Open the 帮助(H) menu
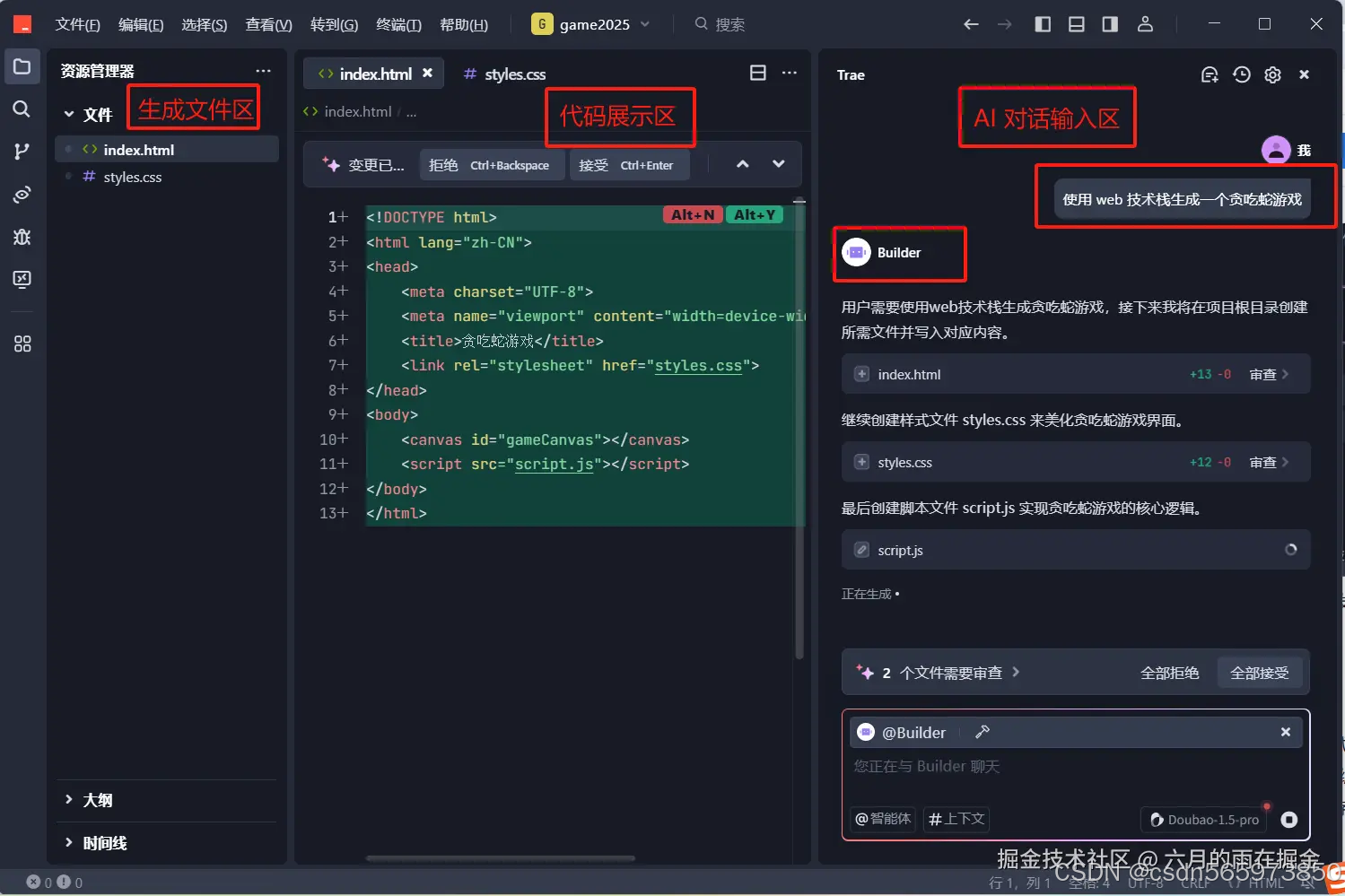Image resolution: width=1345 pixels, height=896 pixels. pyautogui.click(x=464, y=24)
